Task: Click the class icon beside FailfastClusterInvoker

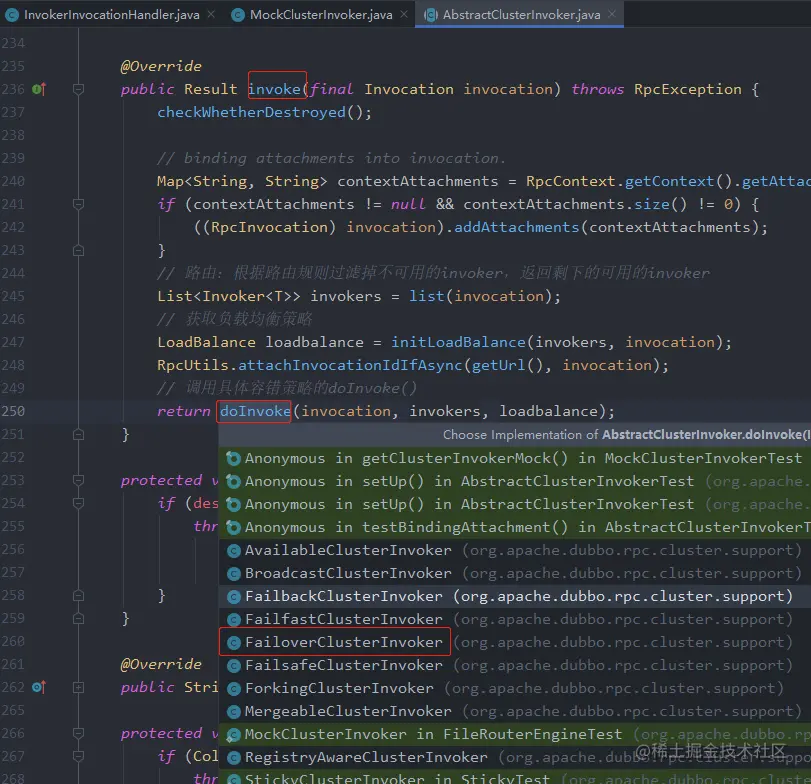Action: pyautogui.click(x=234, y=620)
